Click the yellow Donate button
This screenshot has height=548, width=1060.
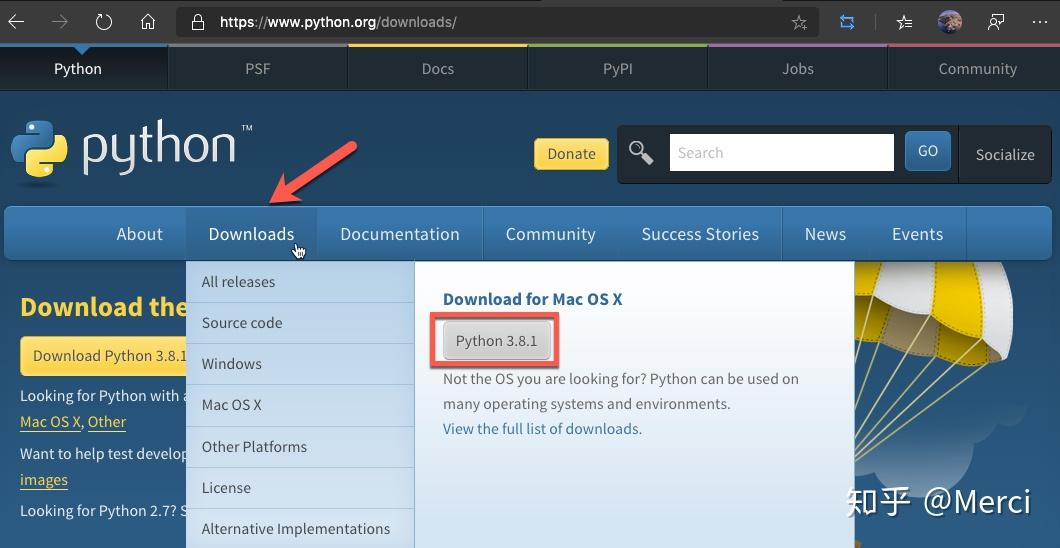click(571, 153)
